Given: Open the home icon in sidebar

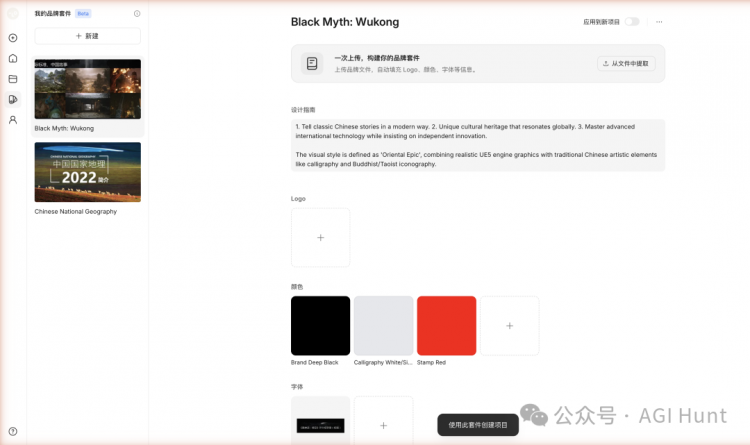Looking at the screenshot, I should 13,58.
